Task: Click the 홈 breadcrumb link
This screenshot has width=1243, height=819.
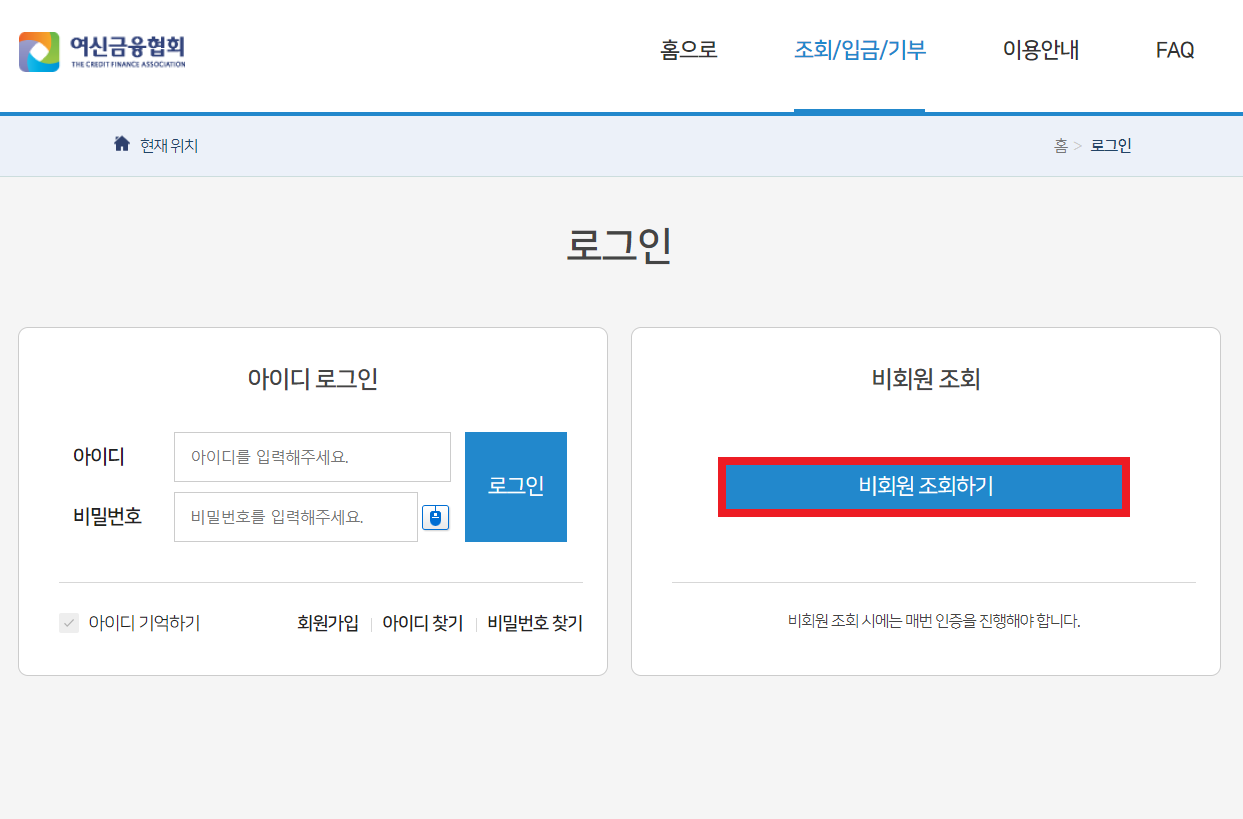Action: click(1061, 146)
